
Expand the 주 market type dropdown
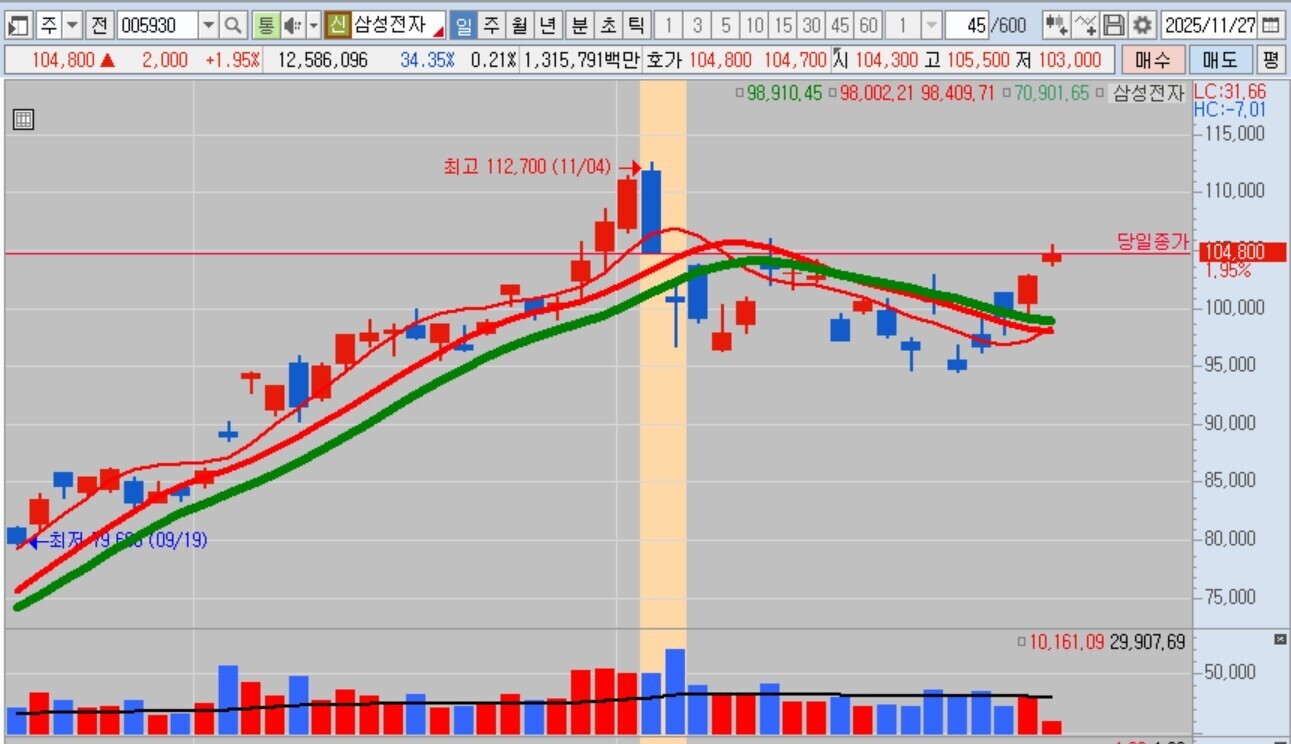pyautogui.click(x=72, y=25)
